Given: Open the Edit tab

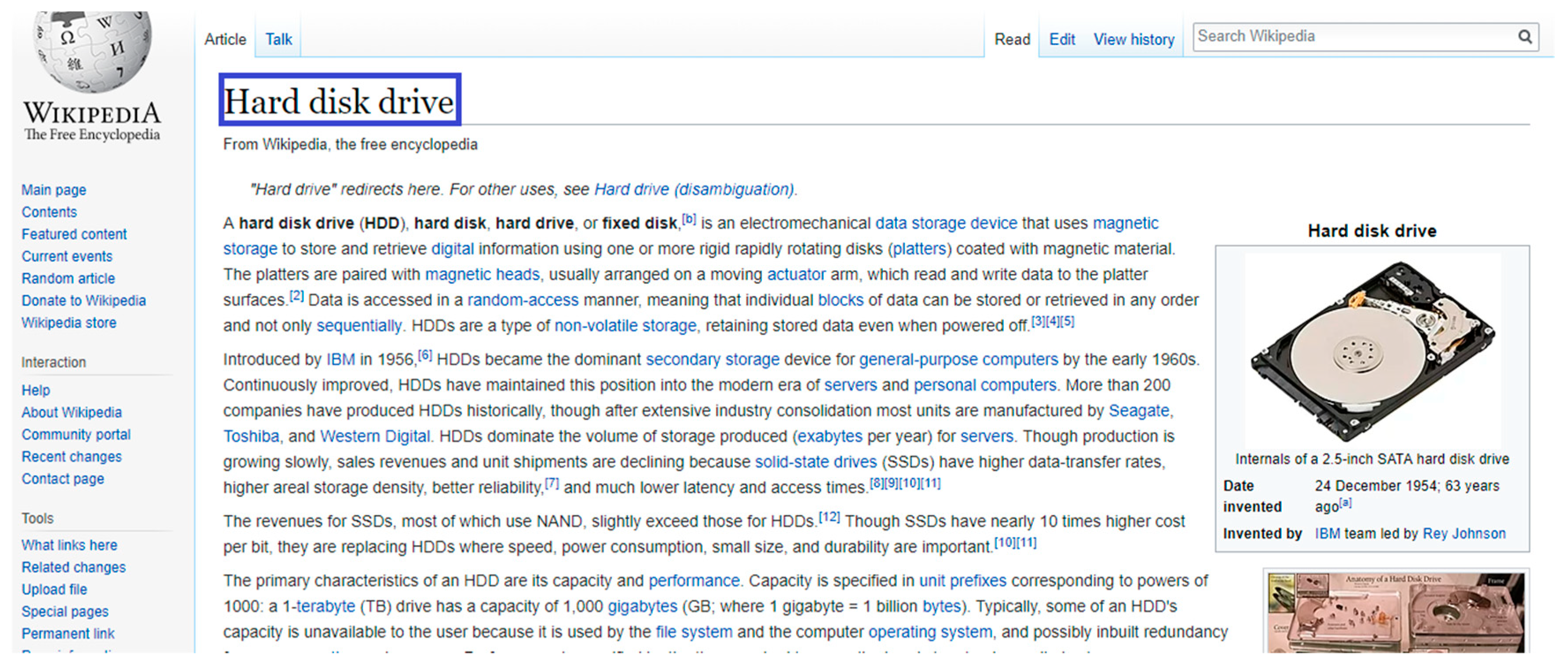Looking at the screenshot, I should click(1062, 40).
